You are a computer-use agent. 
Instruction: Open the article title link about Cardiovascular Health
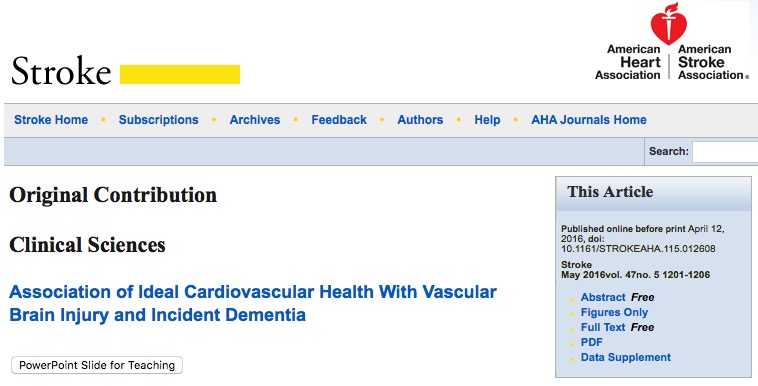coord(253,303)
